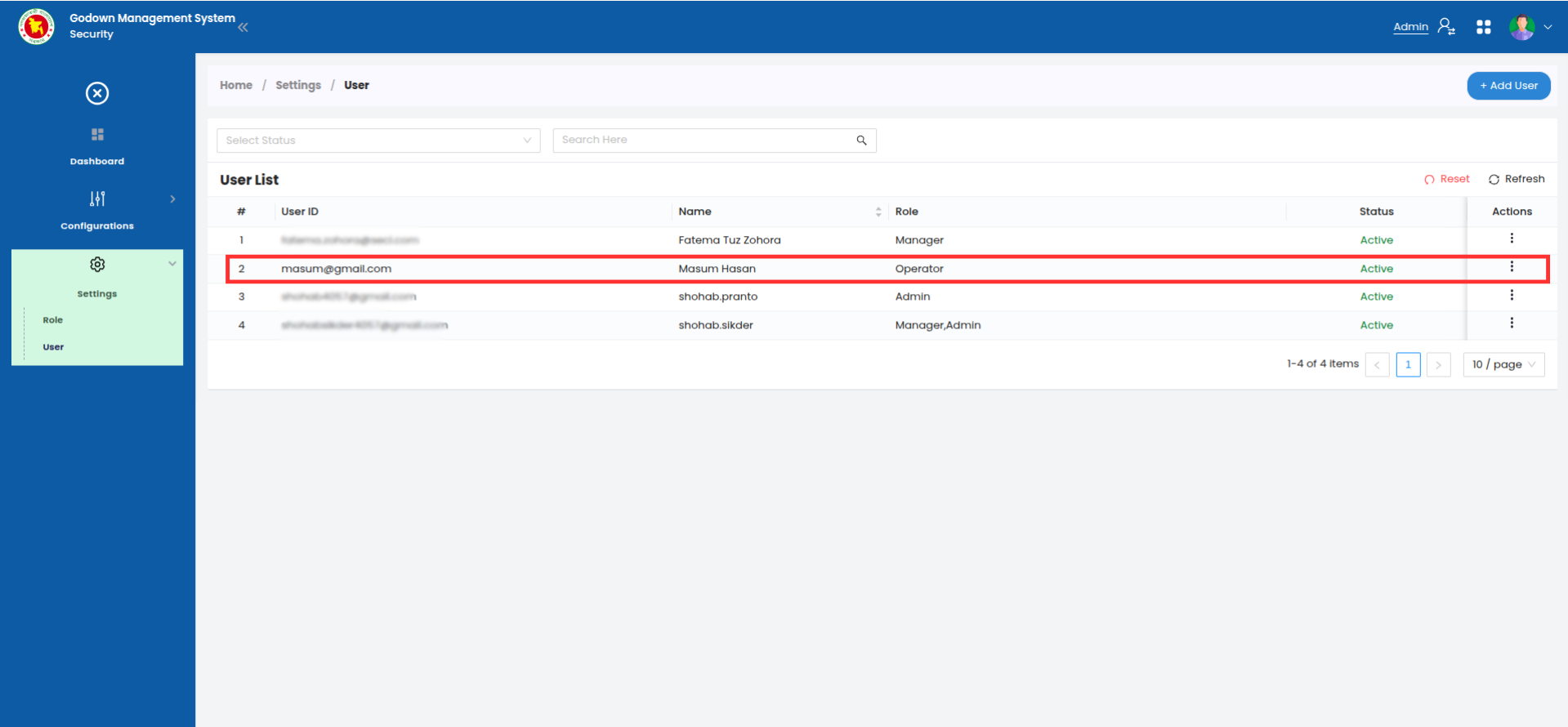Screen dimensions: 1568x727
Task: Click the Reset button
Action: (x=1446, y=179)
